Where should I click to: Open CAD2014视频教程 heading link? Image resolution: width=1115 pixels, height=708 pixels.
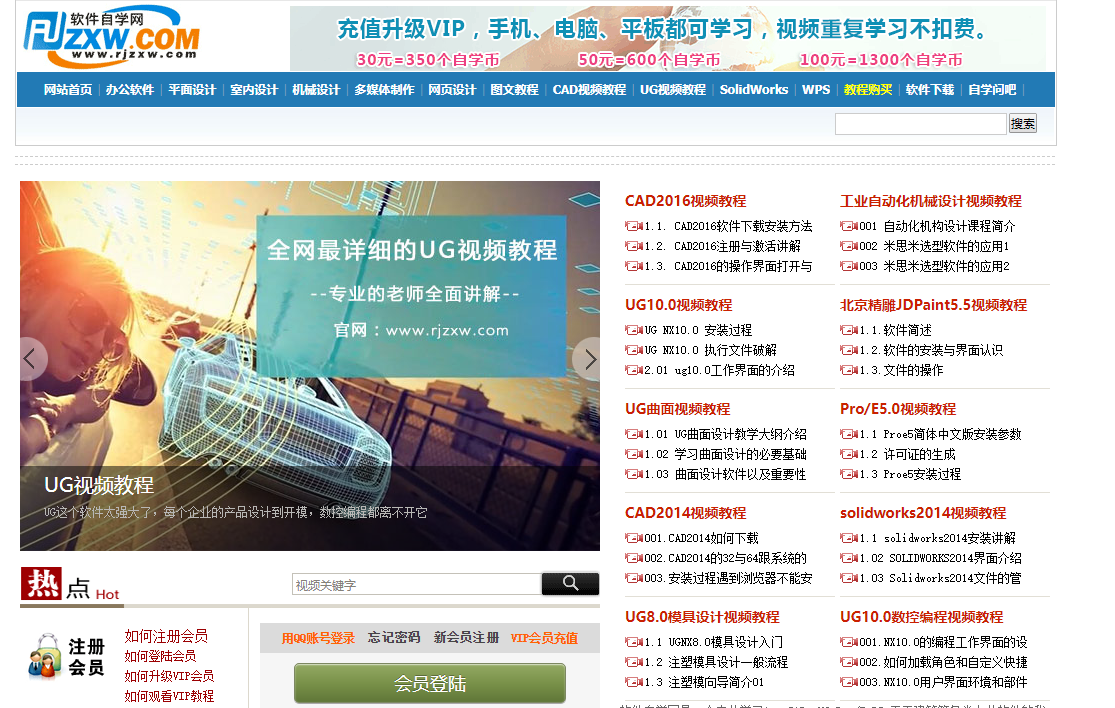(x=685, y=513)
